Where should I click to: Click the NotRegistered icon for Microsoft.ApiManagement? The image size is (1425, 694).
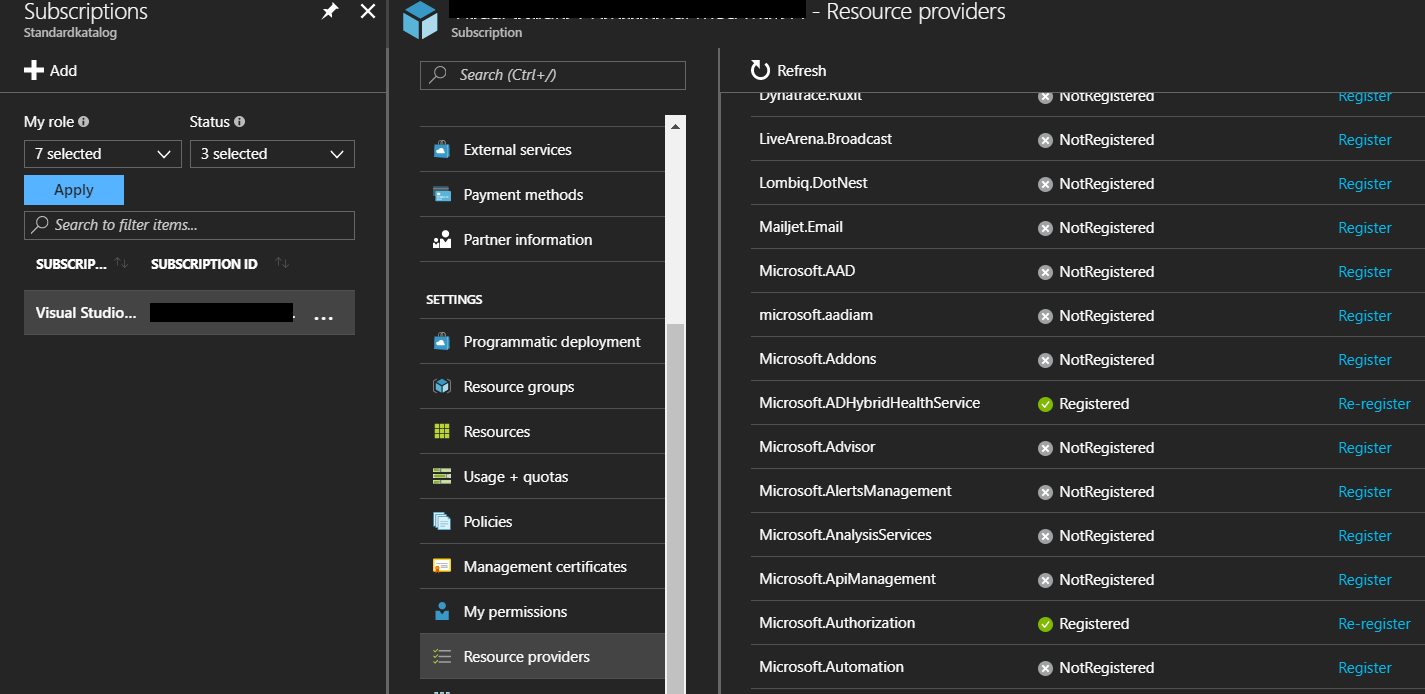(x=1045, y=580)
